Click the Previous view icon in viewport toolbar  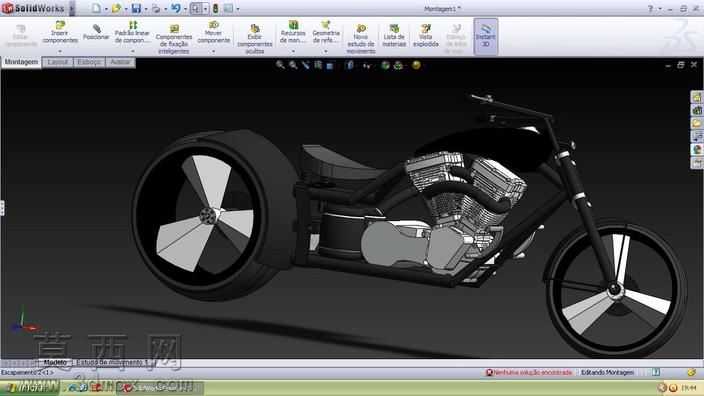[305, 65]
